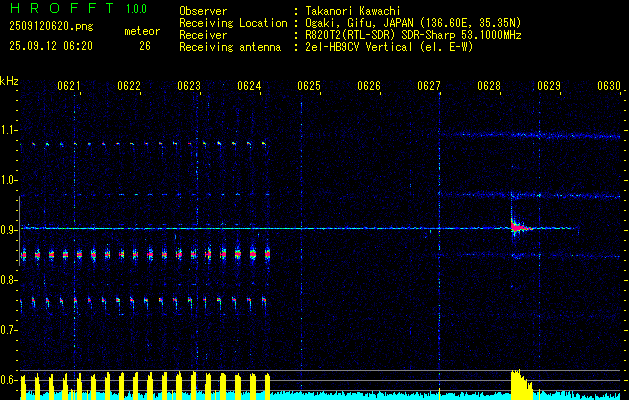Click the 0.9 kHz axis label

pos(8,230)
